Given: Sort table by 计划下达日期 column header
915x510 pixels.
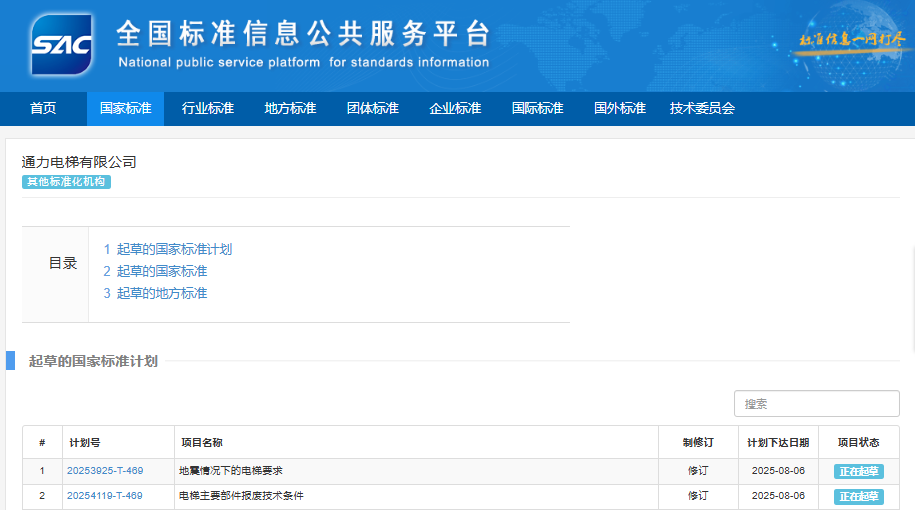Looking at the screenshot, I should coord(777,443).
